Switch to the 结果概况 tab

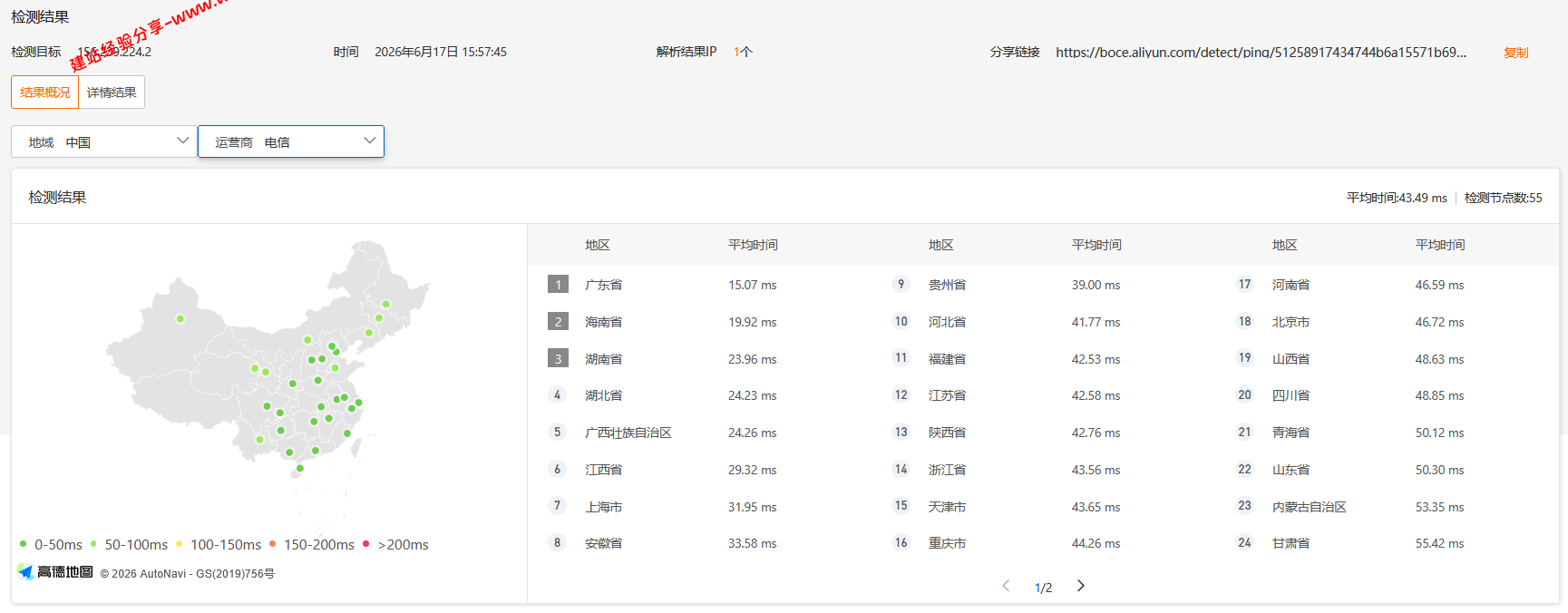(44, 92)
